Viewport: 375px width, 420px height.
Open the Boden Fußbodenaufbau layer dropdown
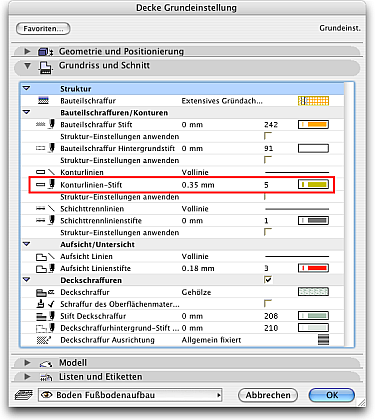pyautogui.click(x=130, y=395)
